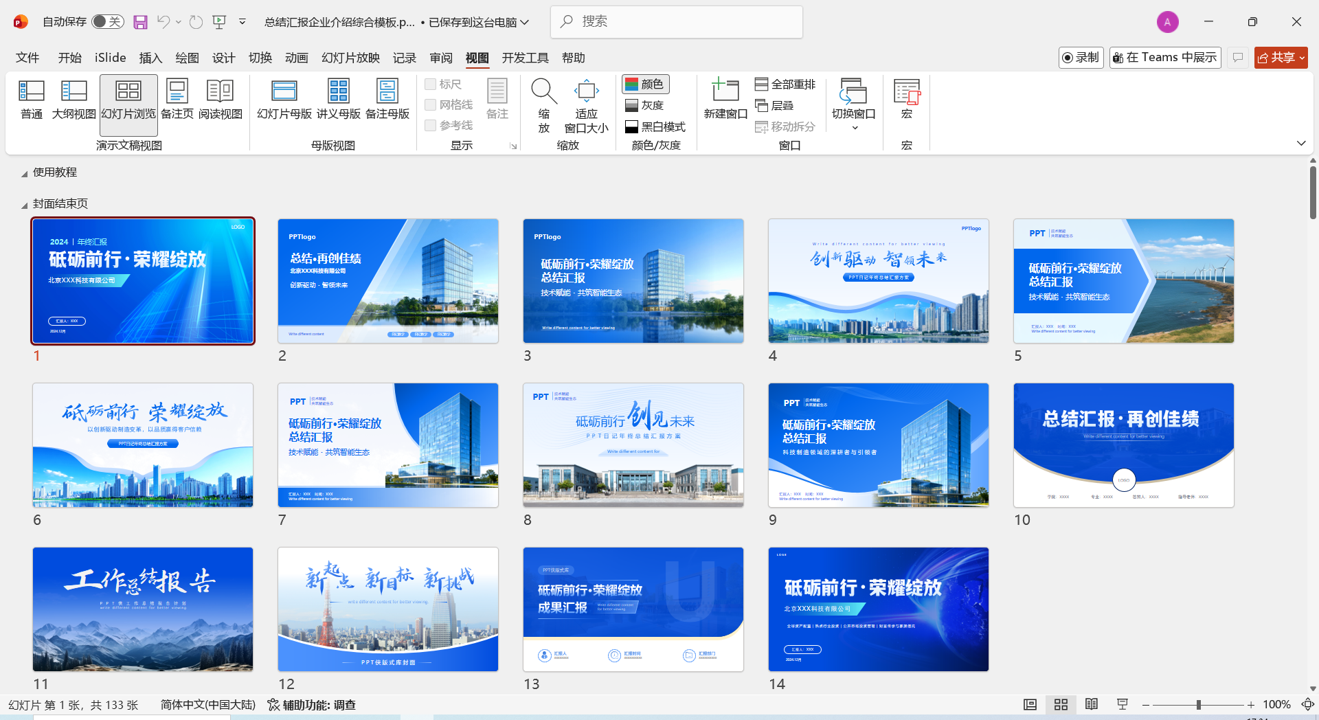Select slide 12 thumbnail
Screen dimensions: 1319x720
click(x=388, y=609)
